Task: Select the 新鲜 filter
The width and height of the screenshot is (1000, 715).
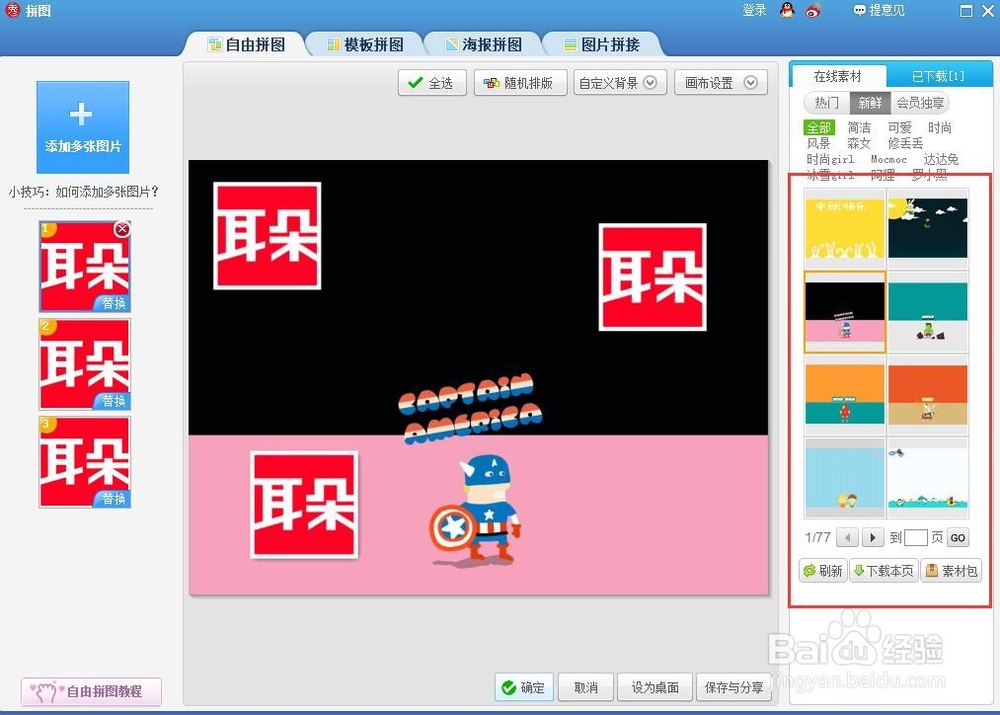Action: (870, 103)
